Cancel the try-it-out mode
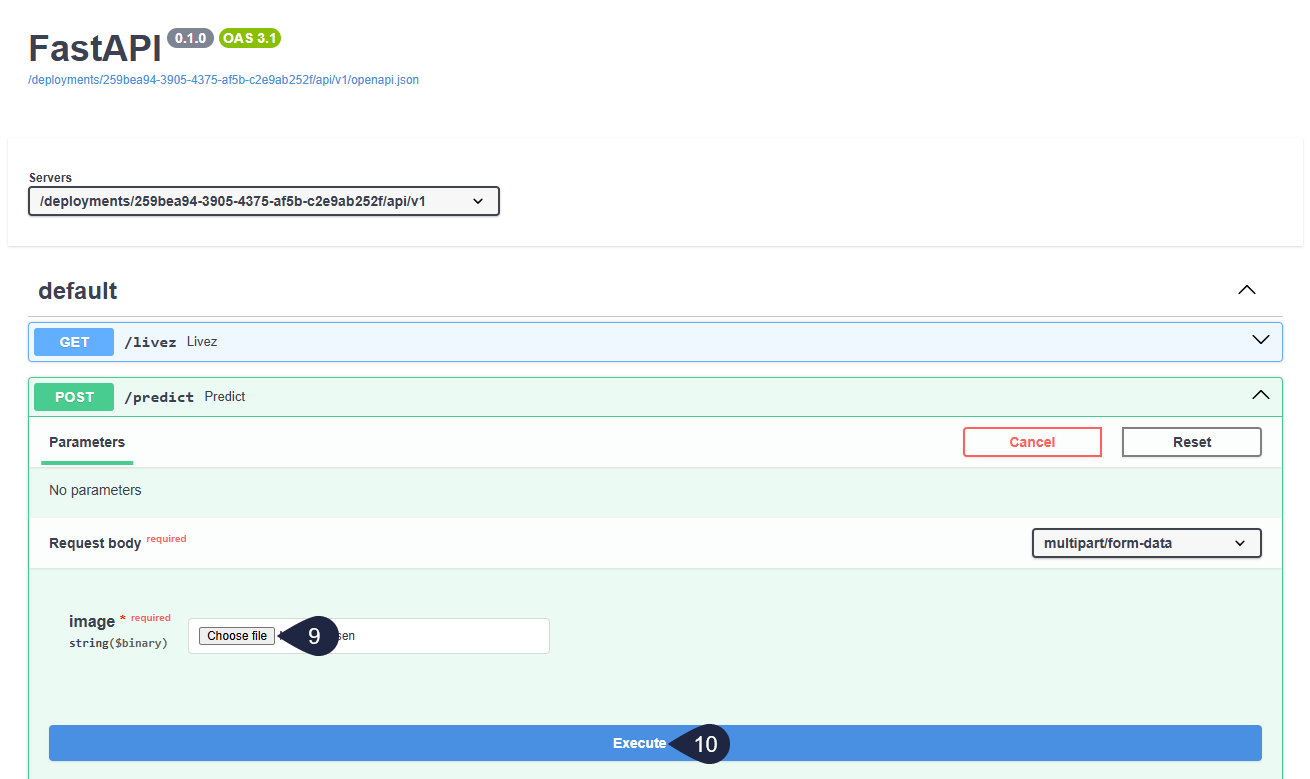This screenshot has width=1310, height=779. 1032,442
